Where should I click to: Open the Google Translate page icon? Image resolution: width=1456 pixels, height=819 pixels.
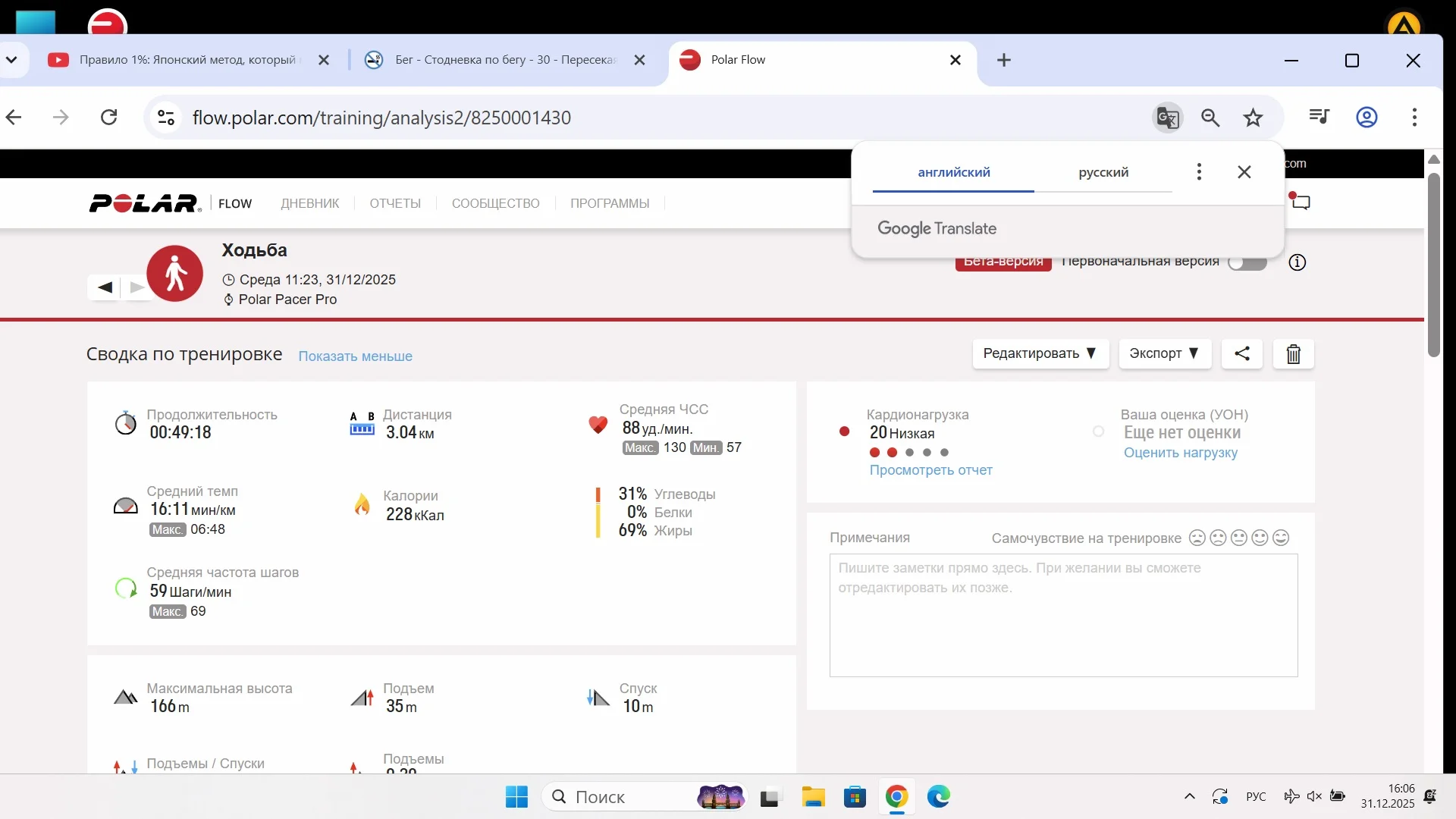click(1167, 118)
